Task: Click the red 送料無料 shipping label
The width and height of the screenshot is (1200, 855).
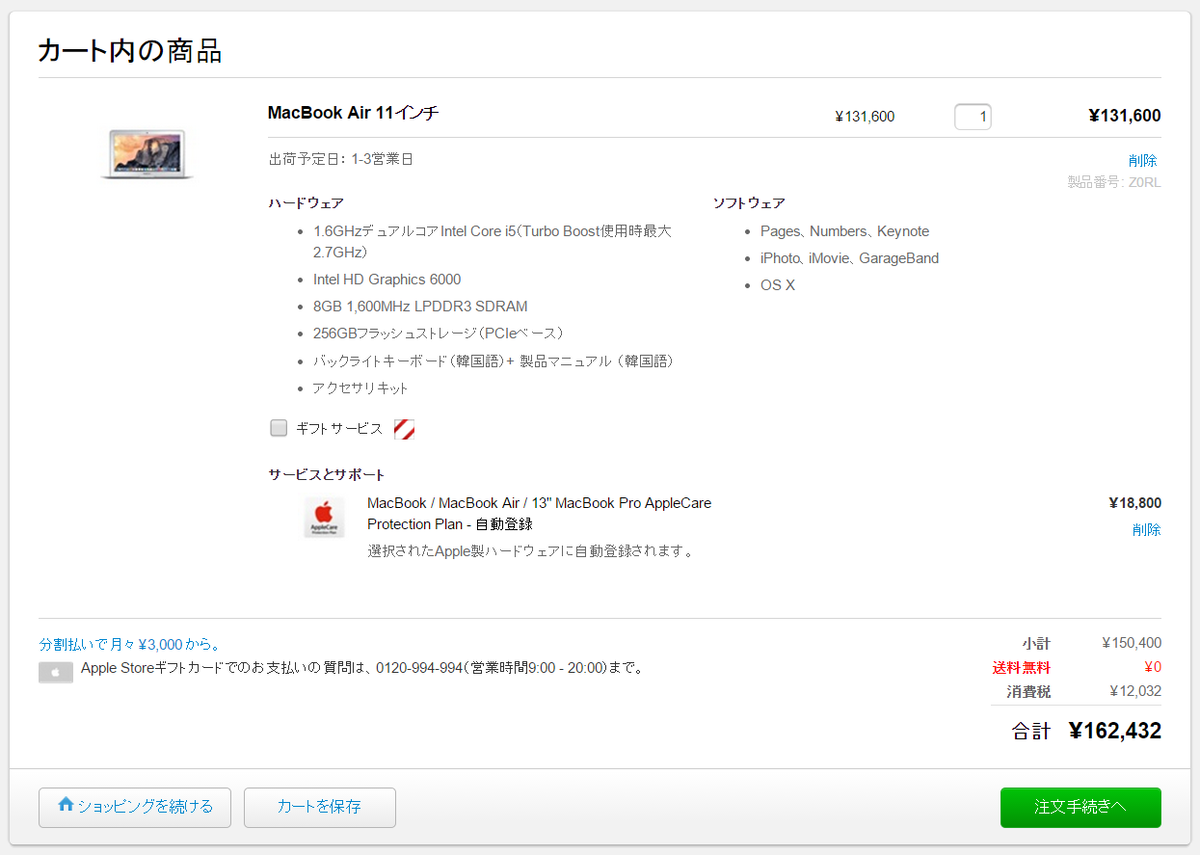Action: (1021, 667)
